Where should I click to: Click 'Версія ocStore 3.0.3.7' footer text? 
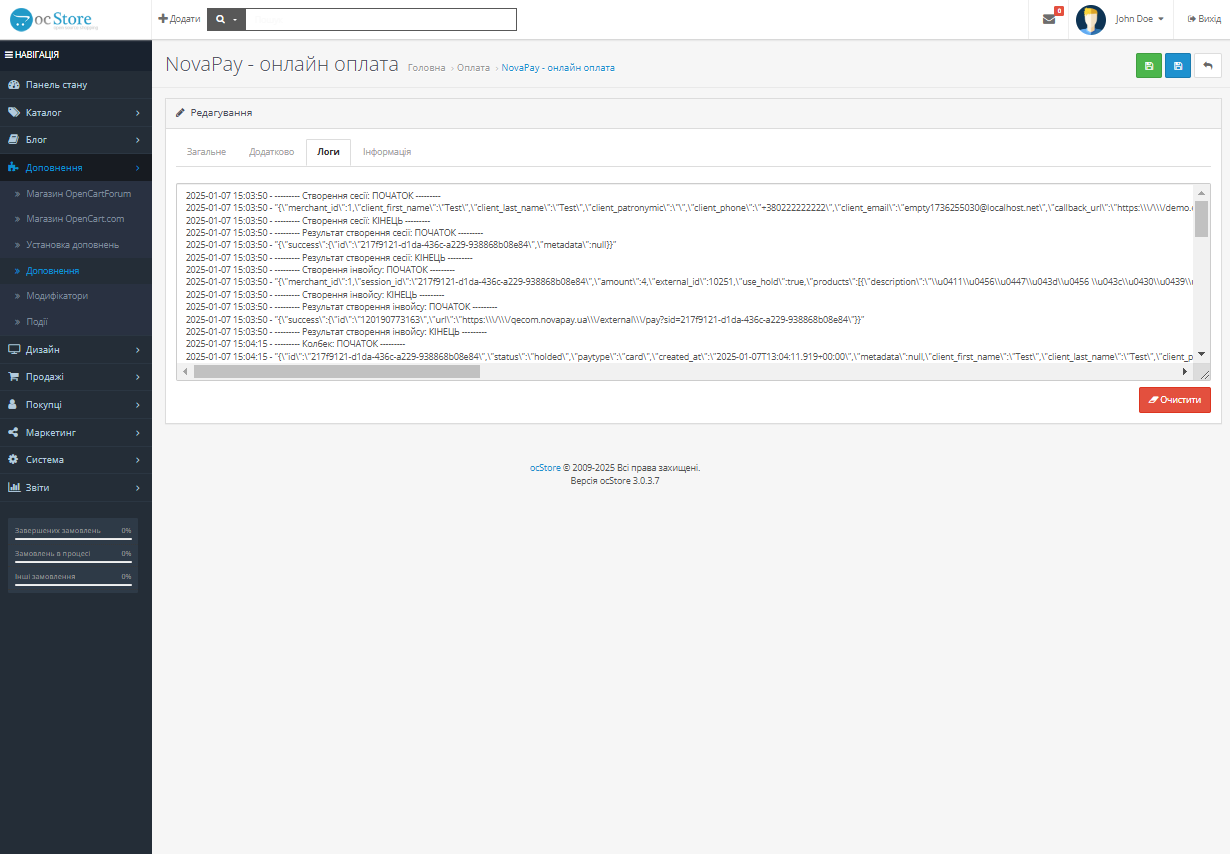(x=615, y=481)
